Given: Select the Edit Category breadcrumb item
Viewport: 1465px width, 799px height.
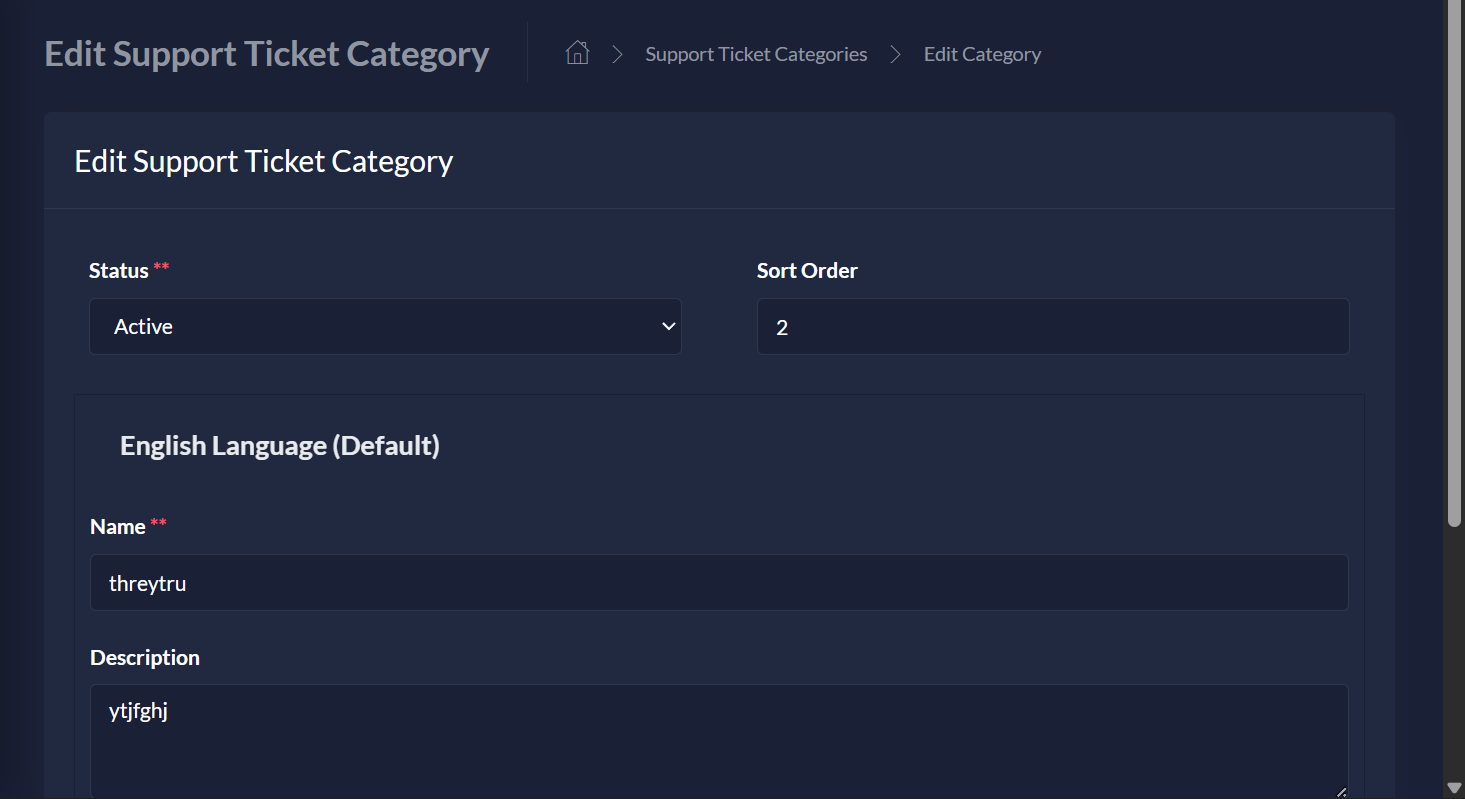Looking at the screenshot, I should [982, 53].
